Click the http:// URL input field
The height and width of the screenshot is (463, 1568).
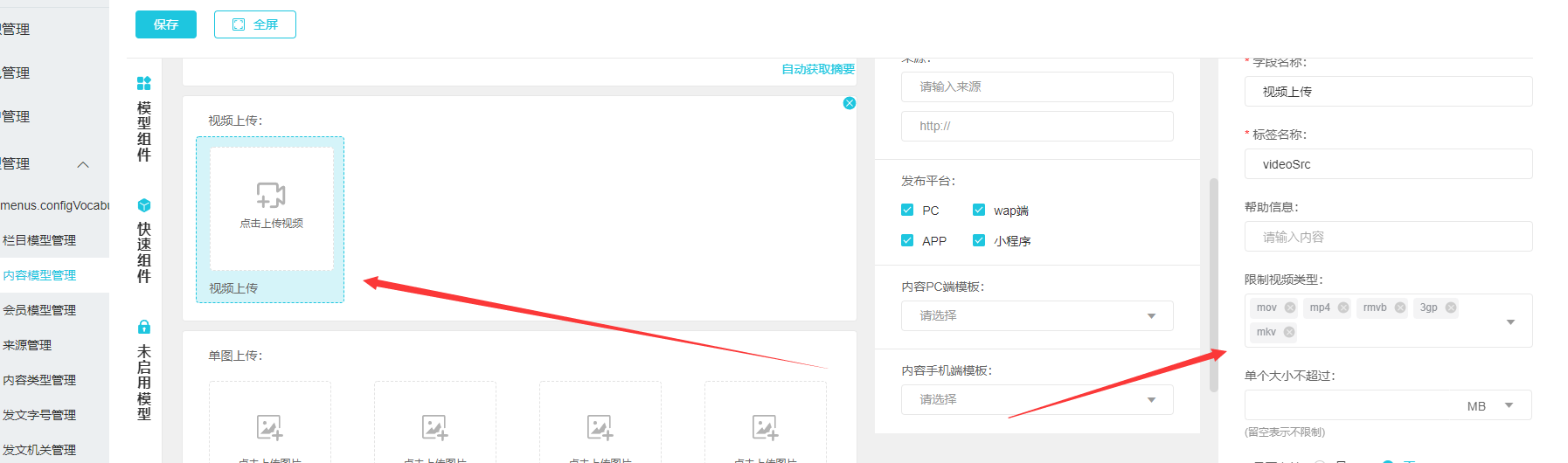tap(1037, 126)
